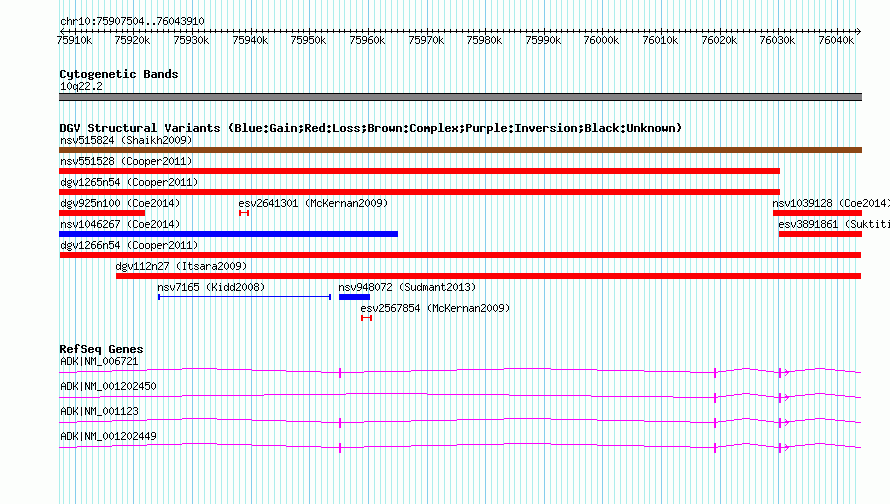Click the 75980k ruler position label

[484, 40]
